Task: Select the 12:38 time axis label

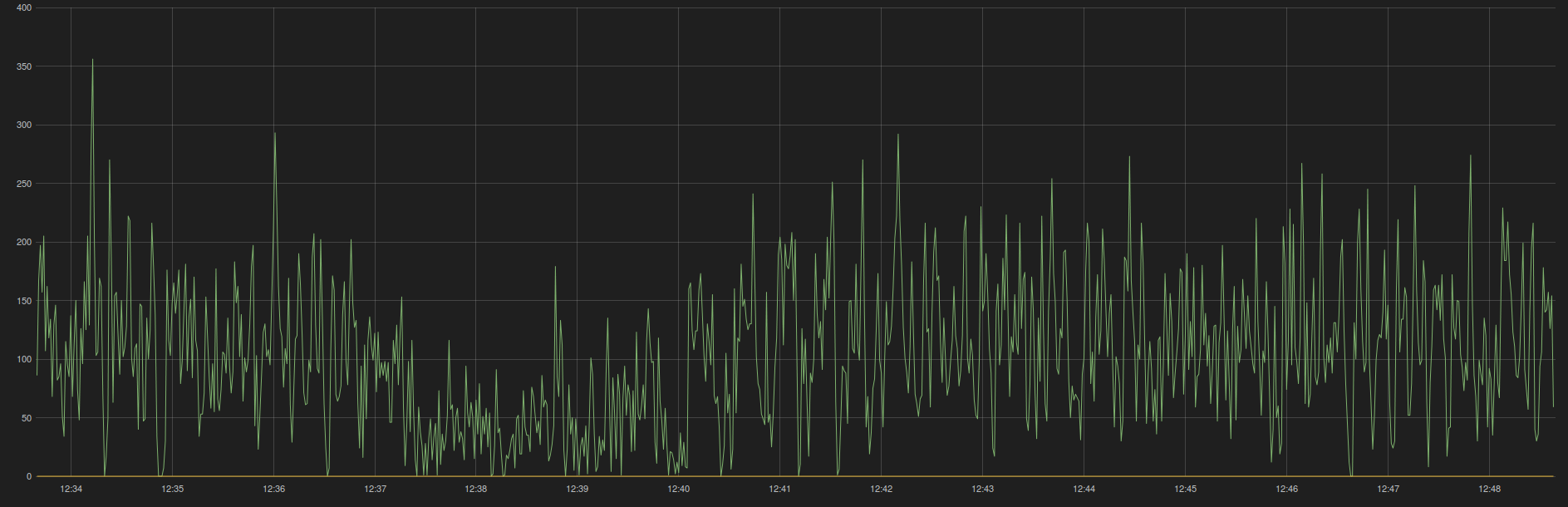Action: pyautogui.click(x=476, y=489)
